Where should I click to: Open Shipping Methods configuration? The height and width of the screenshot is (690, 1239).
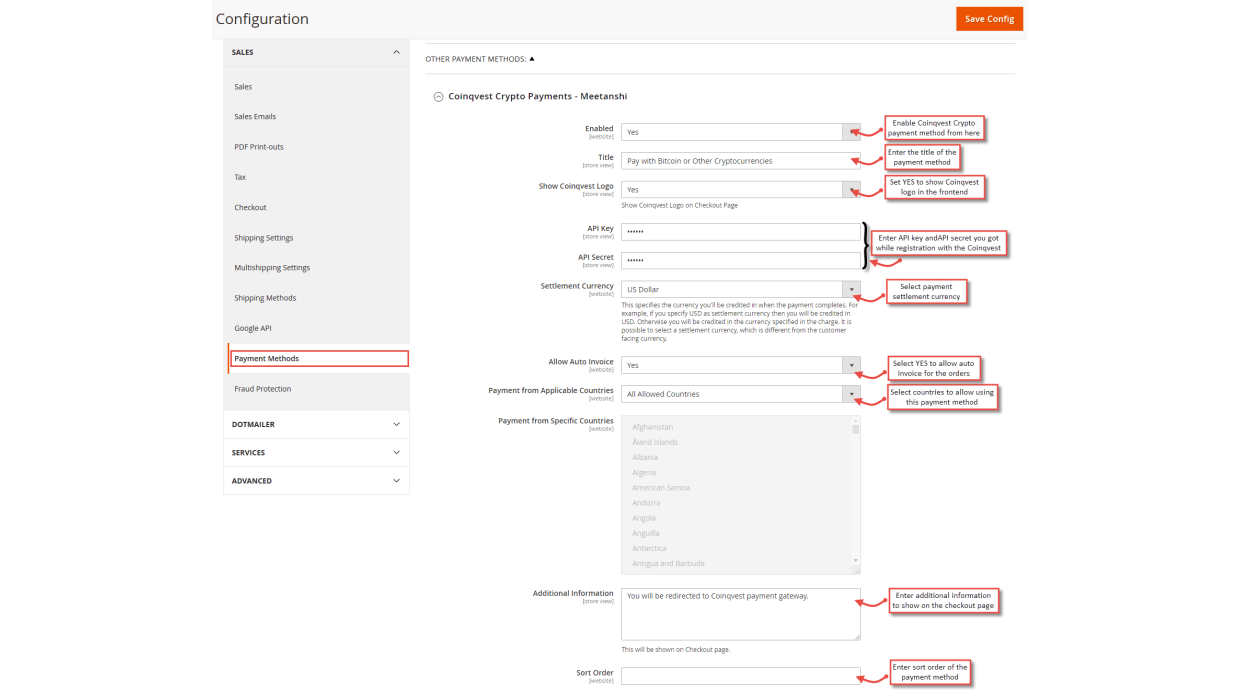pyautogui.click(x=263, y=297)
